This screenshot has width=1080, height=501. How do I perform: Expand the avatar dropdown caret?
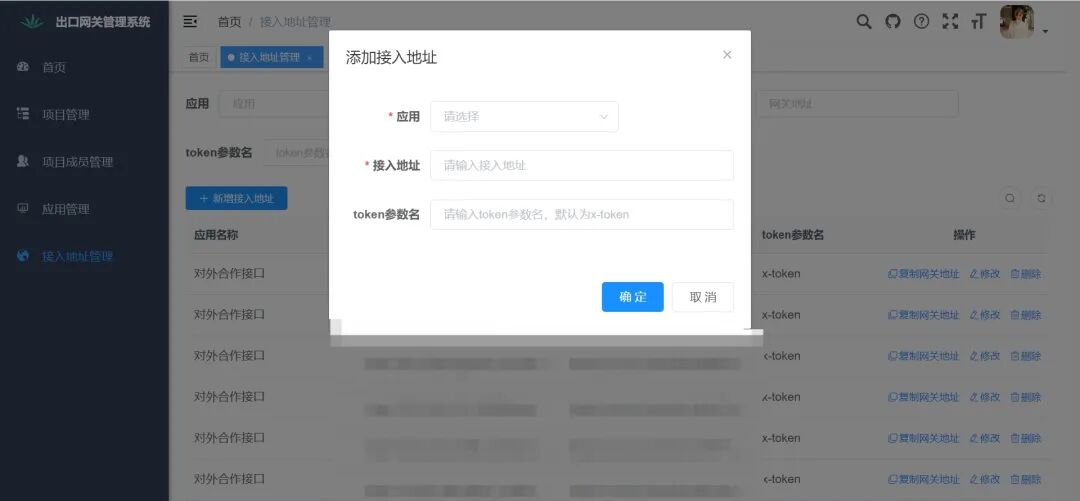pyautogui.click(x=1045, y=31)
